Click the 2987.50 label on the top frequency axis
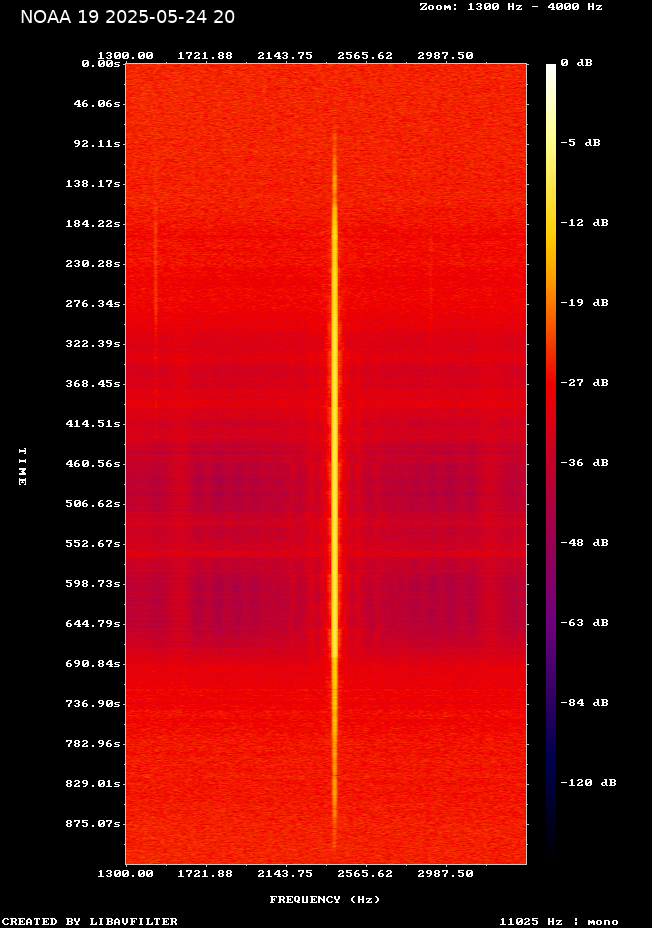The width and height of the screenshot is (652, 928). pos(446,56)
